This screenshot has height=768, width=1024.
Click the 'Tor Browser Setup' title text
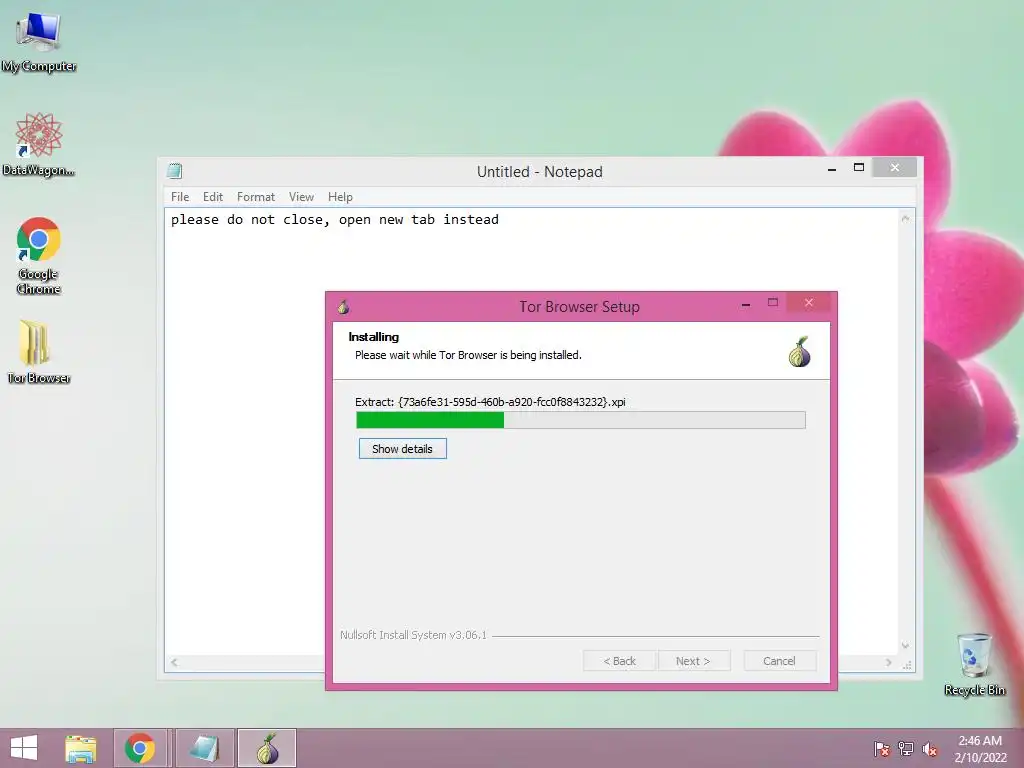tap(579, 306)
